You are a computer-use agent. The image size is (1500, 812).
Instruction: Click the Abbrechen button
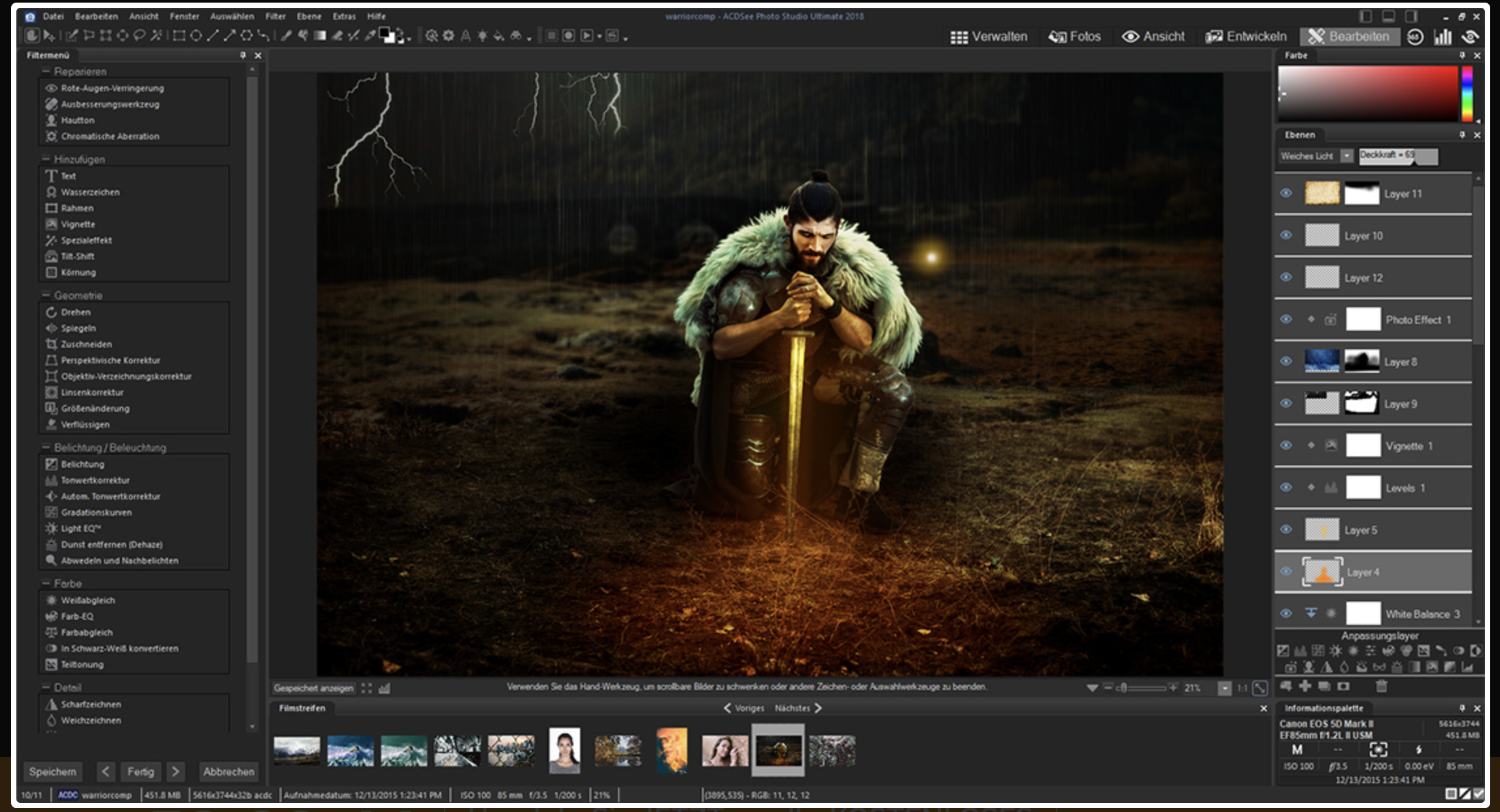click(x=229, y=771)
